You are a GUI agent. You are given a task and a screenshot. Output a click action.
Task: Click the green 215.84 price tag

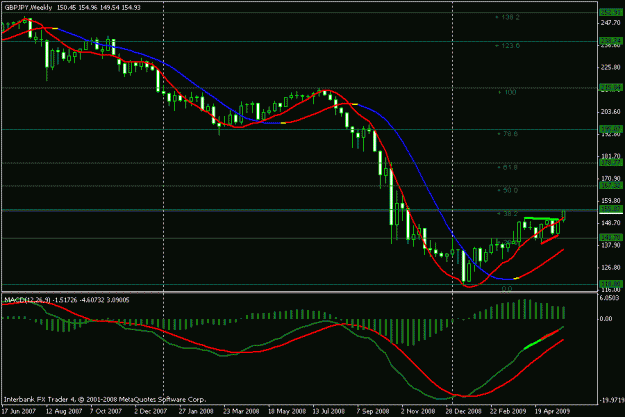611,87
